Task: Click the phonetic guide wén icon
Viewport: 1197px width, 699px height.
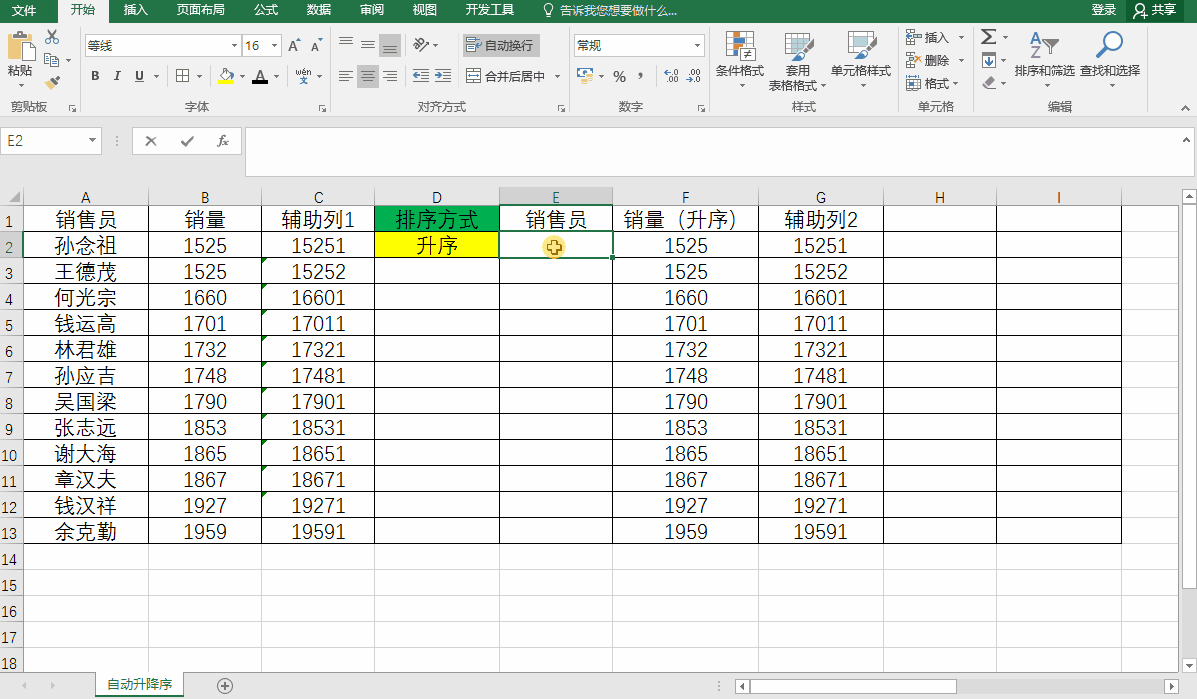Action: [303, 76]
